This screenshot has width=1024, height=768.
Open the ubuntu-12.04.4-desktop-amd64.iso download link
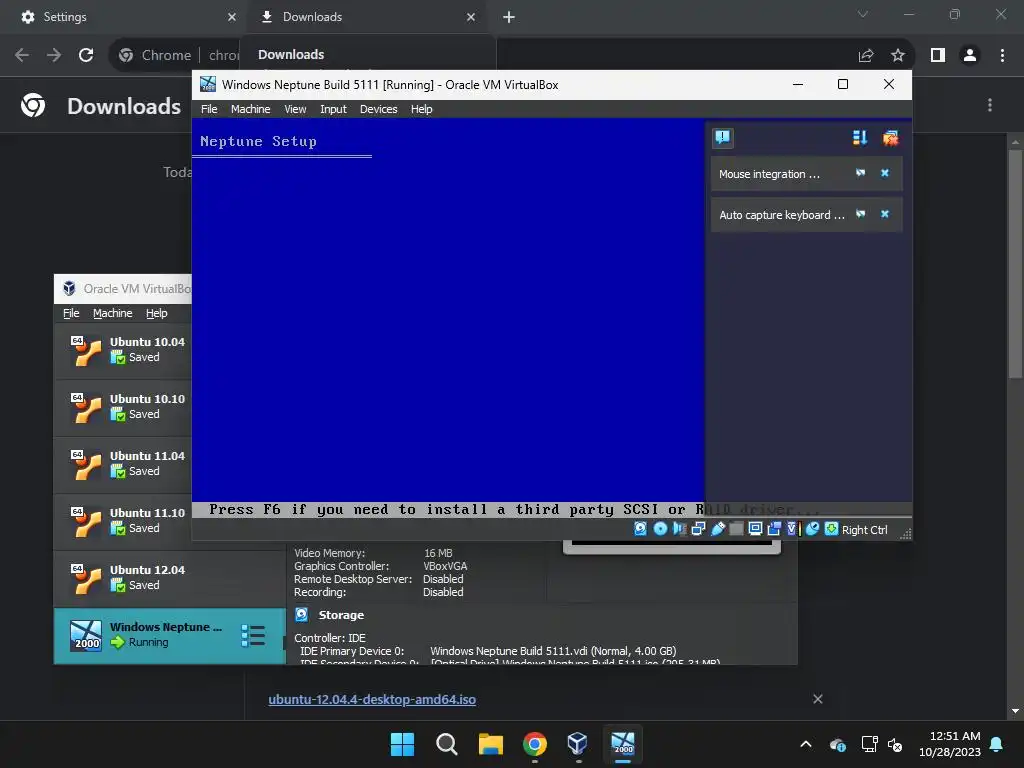372,699
